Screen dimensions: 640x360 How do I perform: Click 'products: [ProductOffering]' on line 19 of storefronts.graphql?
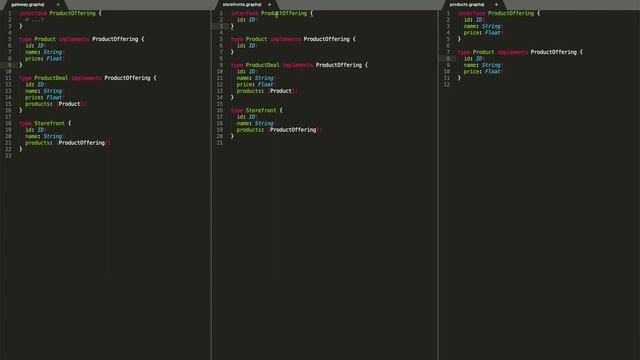click(x=280, y=130)
